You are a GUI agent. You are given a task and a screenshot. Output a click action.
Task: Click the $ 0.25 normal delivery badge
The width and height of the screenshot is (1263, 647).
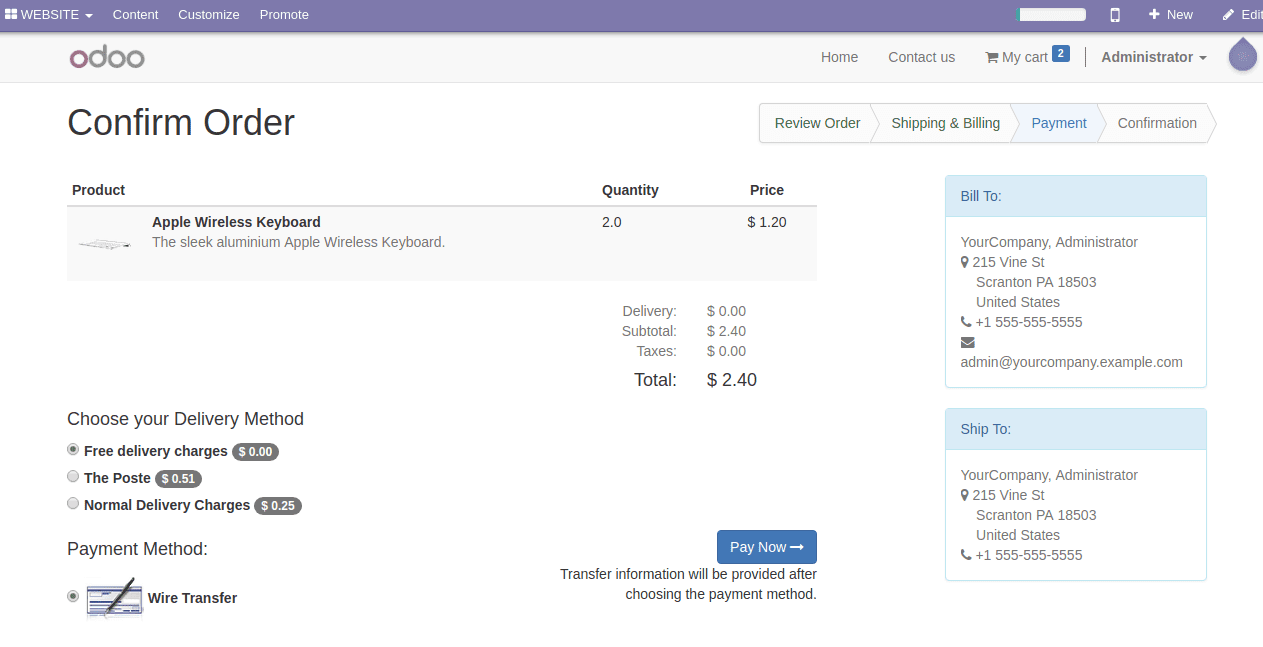pos(278,506)
